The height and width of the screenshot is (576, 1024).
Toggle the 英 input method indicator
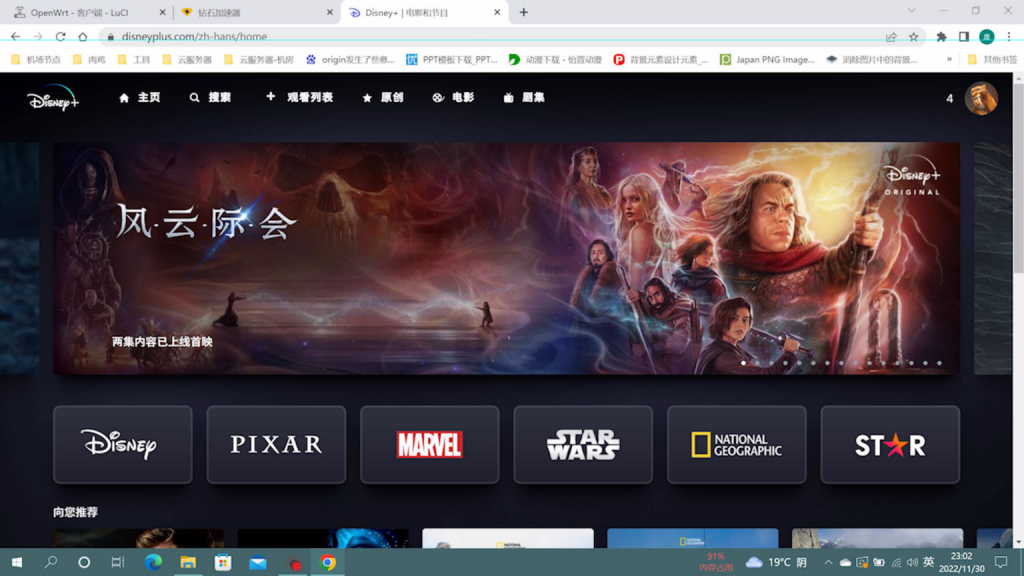tap(928, 562)
